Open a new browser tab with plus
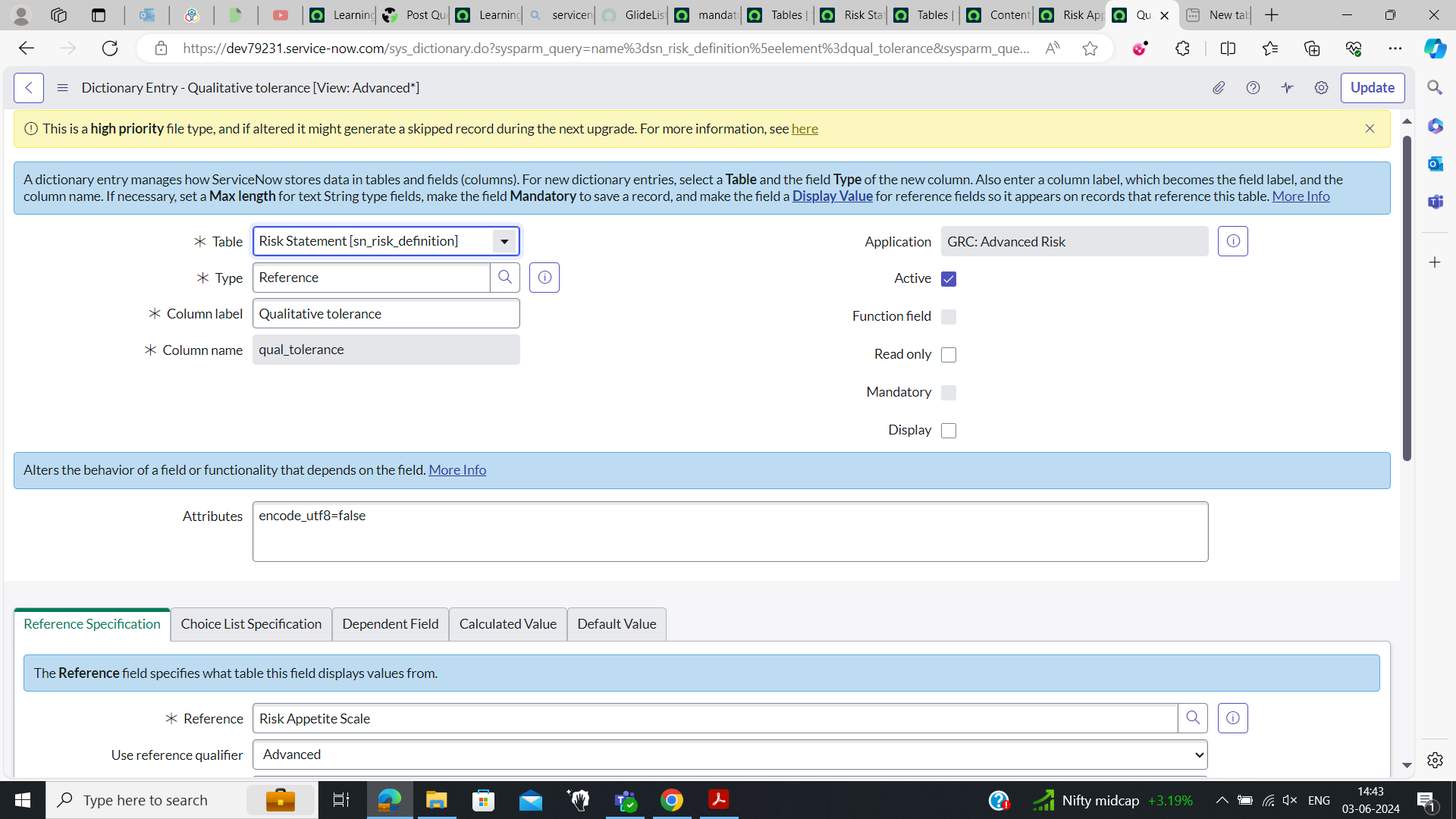The width and height of the screenshot is (1456, 819). (x=1272, y=15)
